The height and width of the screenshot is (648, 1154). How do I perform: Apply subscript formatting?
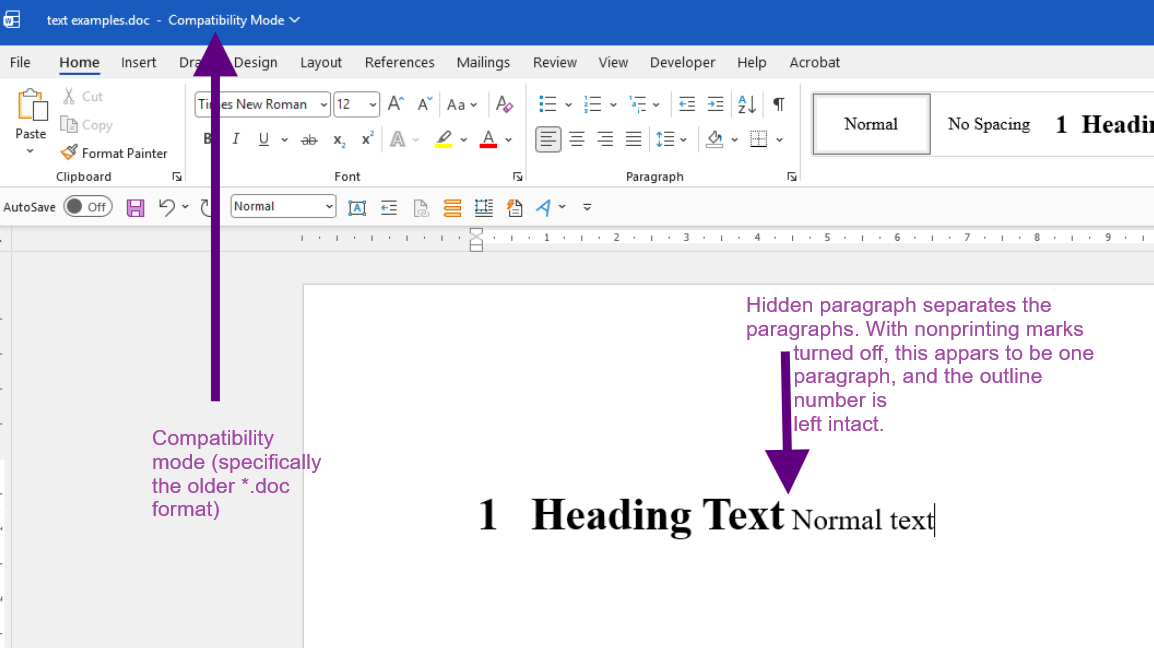[x=339, y=140]
